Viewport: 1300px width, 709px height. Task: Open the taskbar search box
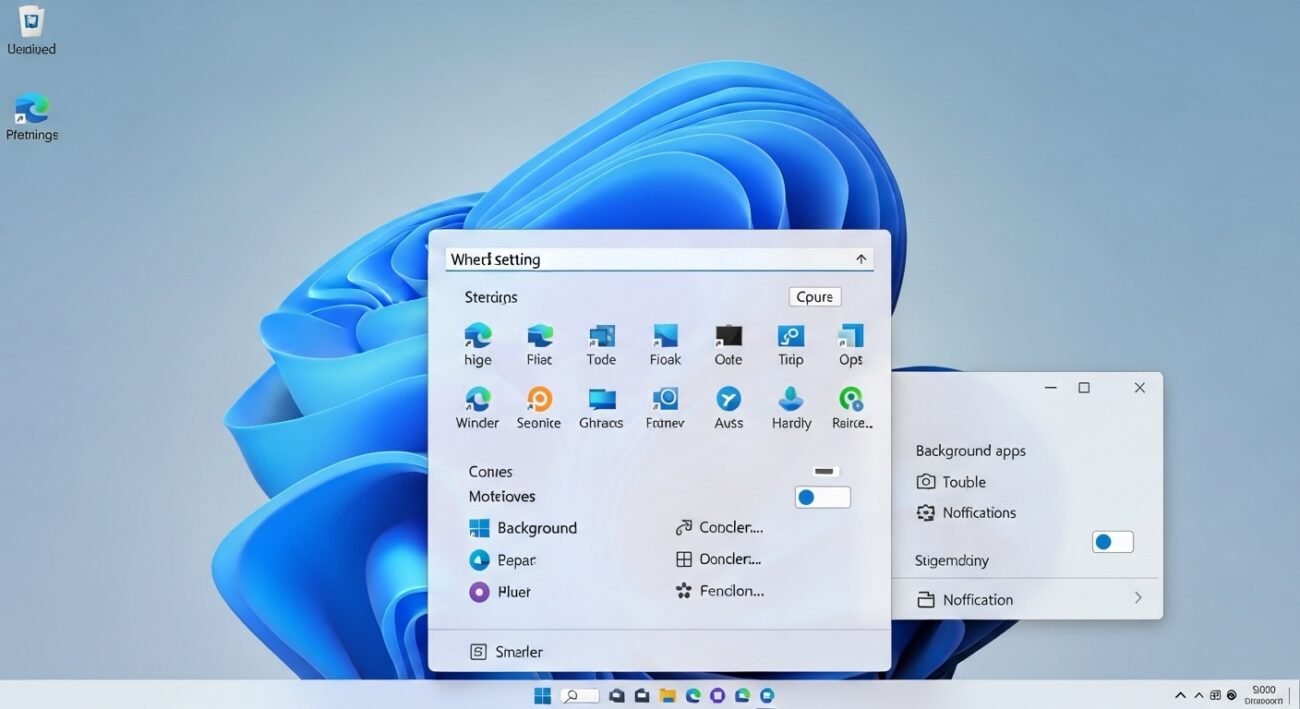580,695
